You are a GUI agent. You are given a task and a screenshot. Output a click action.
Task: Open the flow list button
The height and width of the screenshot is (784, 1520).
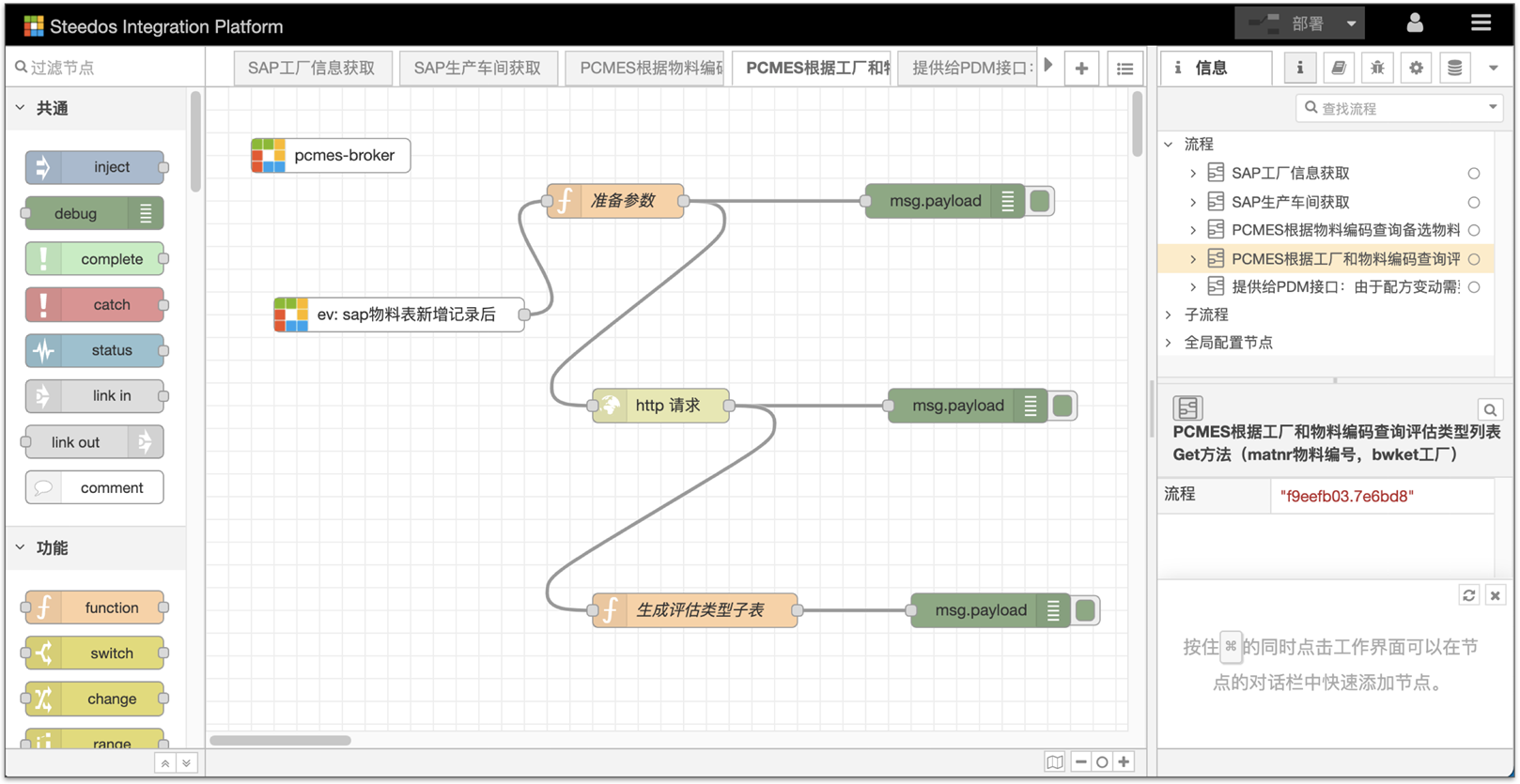[x=1124, y=68]
